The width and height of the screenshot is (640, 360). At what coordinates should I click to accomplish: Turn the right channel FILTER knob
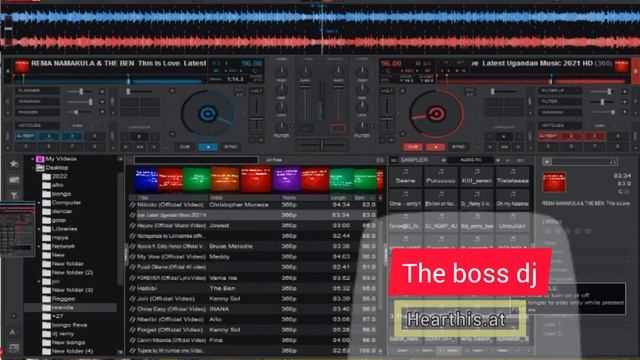(362, 127)
